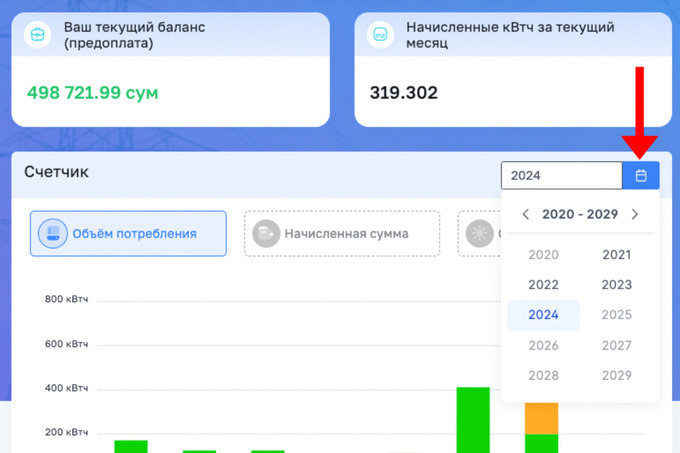Image resolution: width=680 pixels, height=453 pixels.
Task: Click Начисленные кВтч за текущий месяц heading
Action: click(x=510, y=35)
